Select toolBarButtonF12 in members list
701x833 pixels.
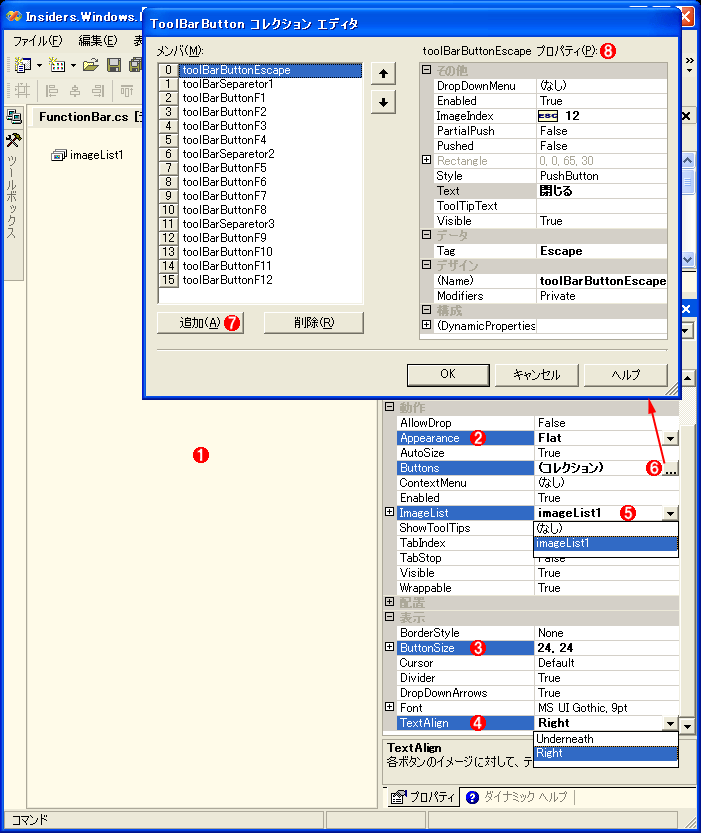click(x=270, y=280)
